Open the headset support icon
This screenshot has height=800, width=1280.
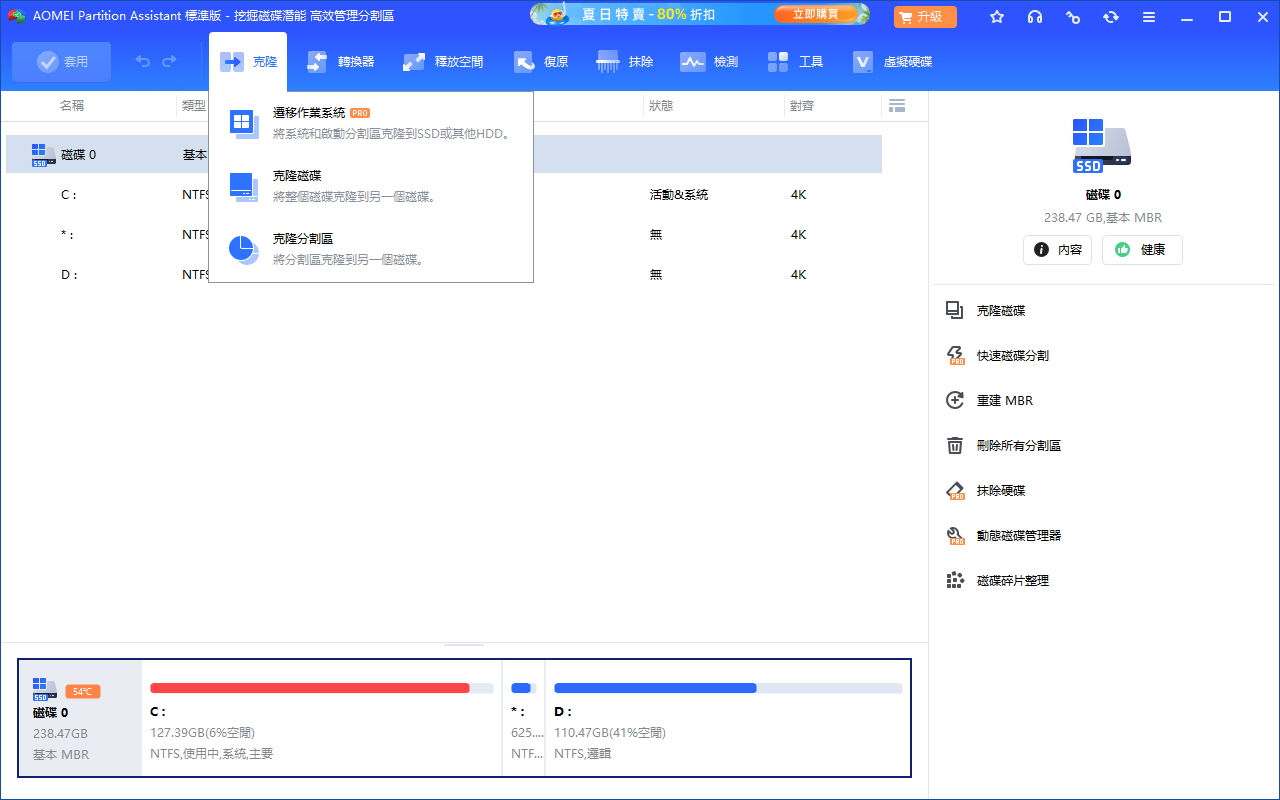tap(1035, 17)
